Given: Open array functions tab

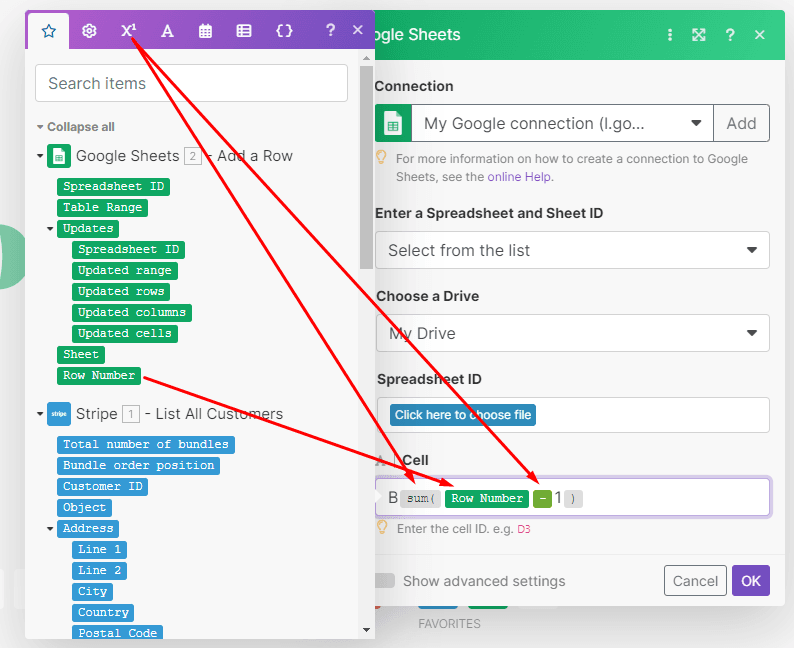Looking at the screenshot, I should pyautogui.click(x=244, y=31).
